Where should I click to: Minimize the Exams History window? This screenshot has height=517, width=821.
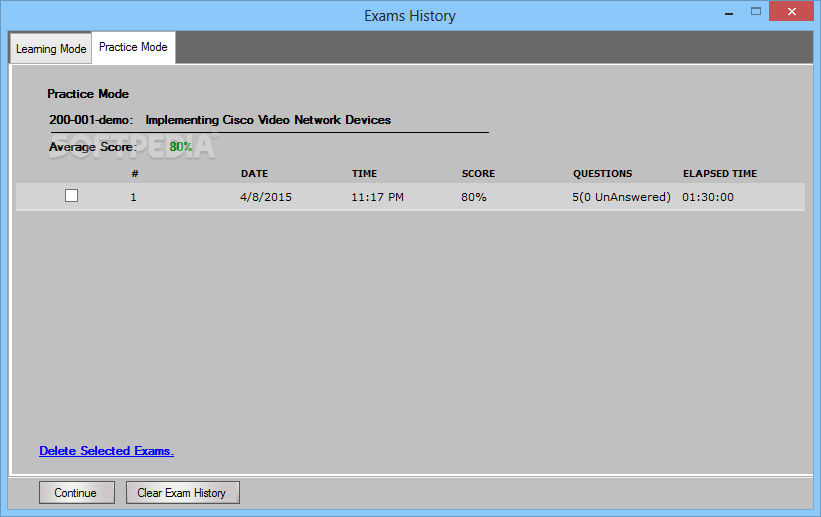[729, 13]
